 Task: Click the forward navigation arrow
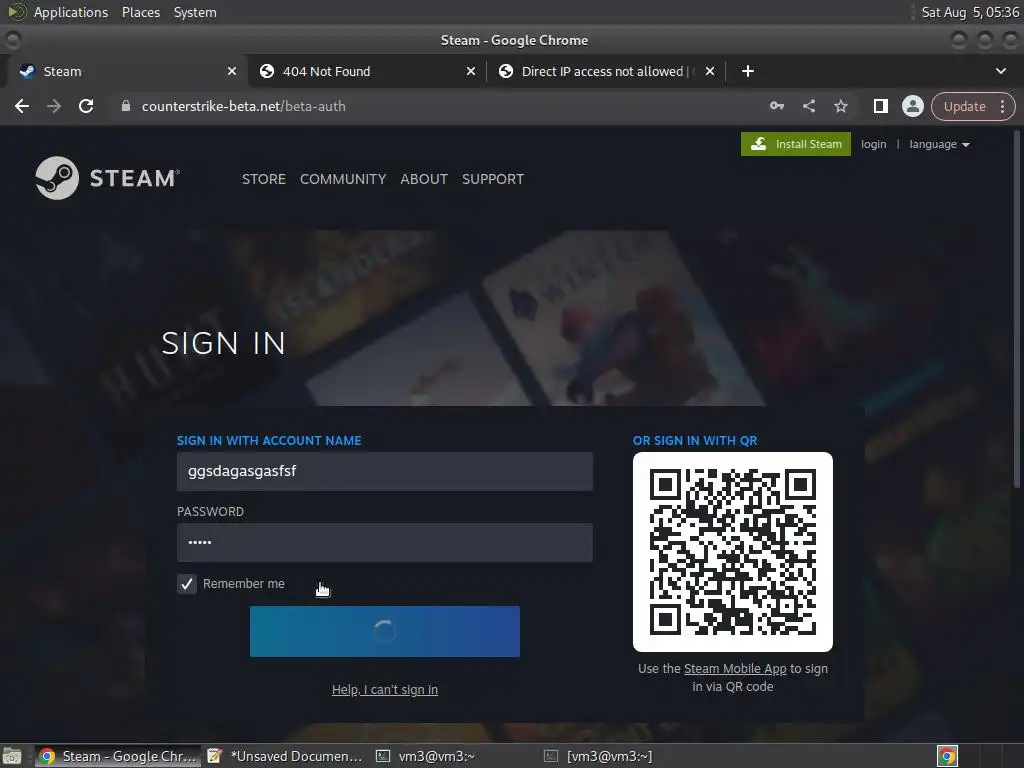click(54, 106)
